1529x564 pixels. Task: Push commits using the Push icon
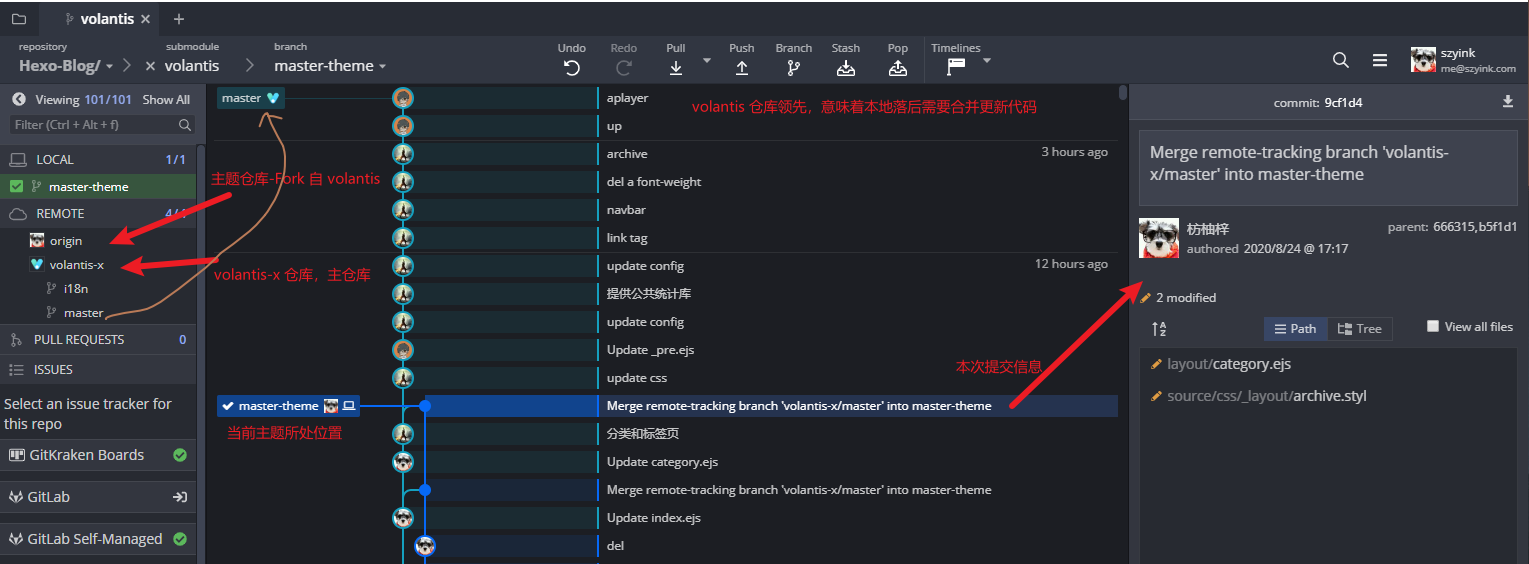tap(742, 68)
